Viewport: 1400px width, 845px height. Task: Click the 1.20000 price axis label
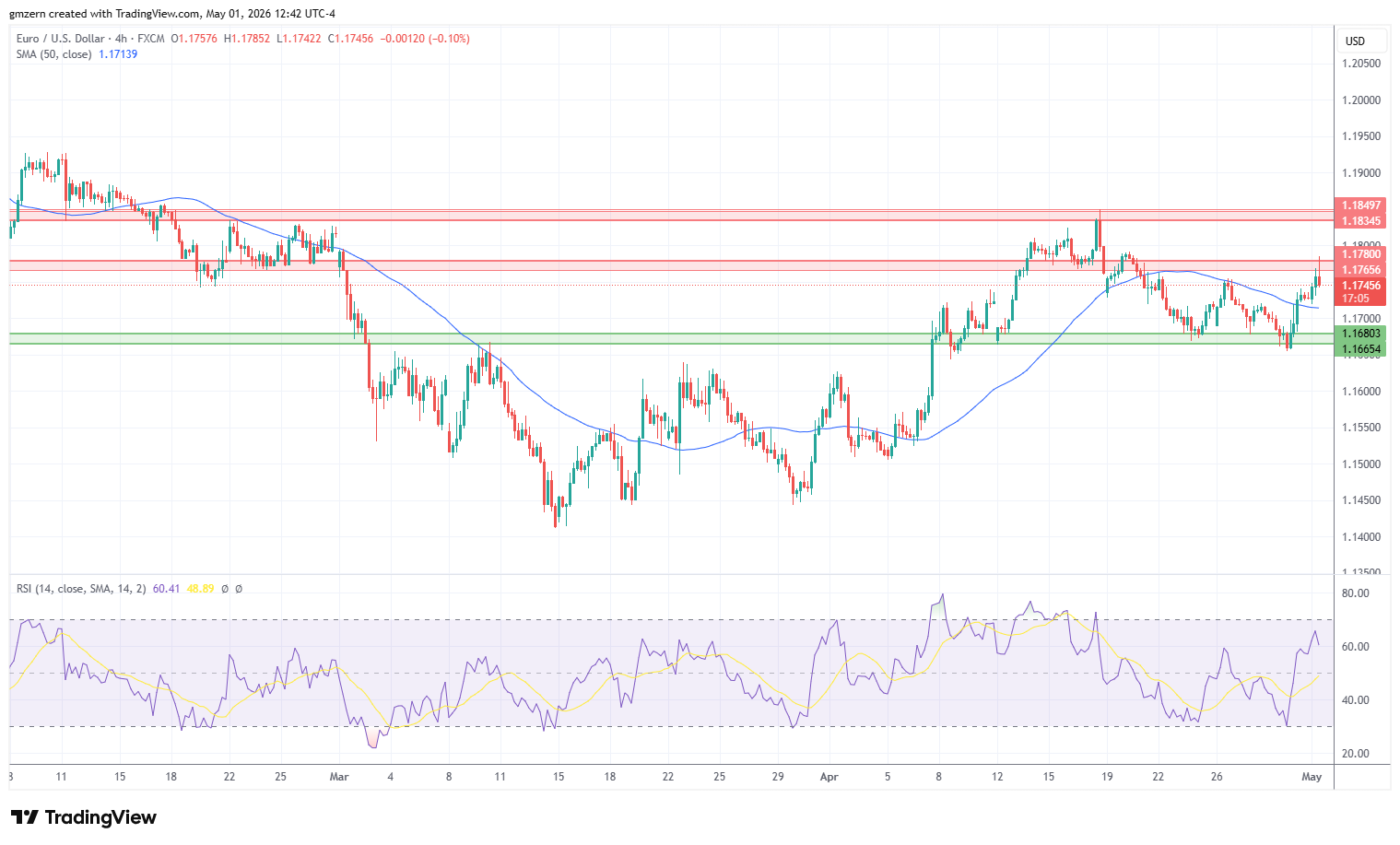coord(1361,100)
